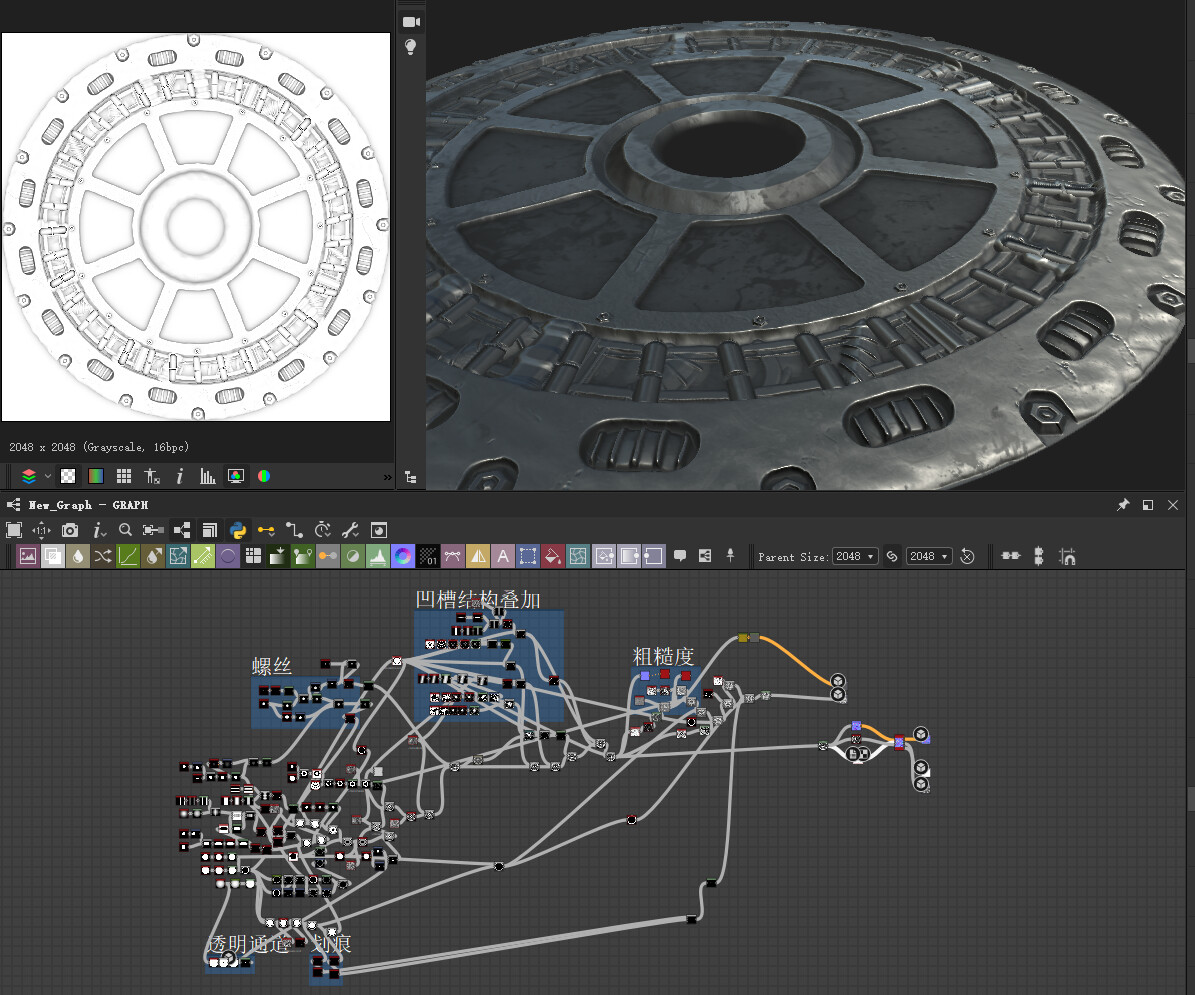Click the light bulb icon in the 3D view
Viewport: 1195px width, 995px height.
pos(411,46)
